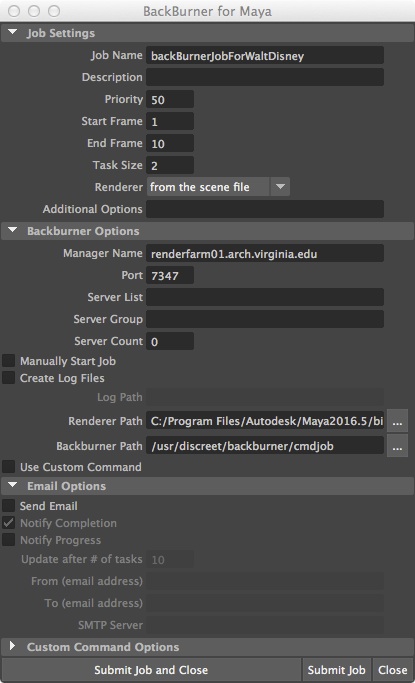
Task: Focus the Additional Options field
Action: (x=265, y=209)
